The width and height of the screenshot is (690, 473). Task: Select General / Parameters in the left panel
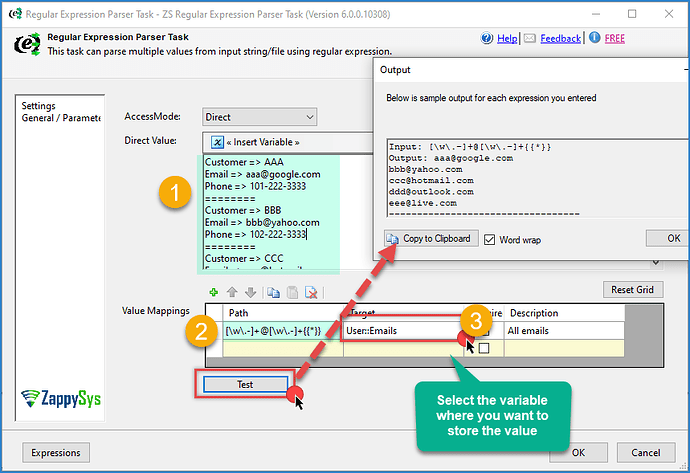pos(61,118)
